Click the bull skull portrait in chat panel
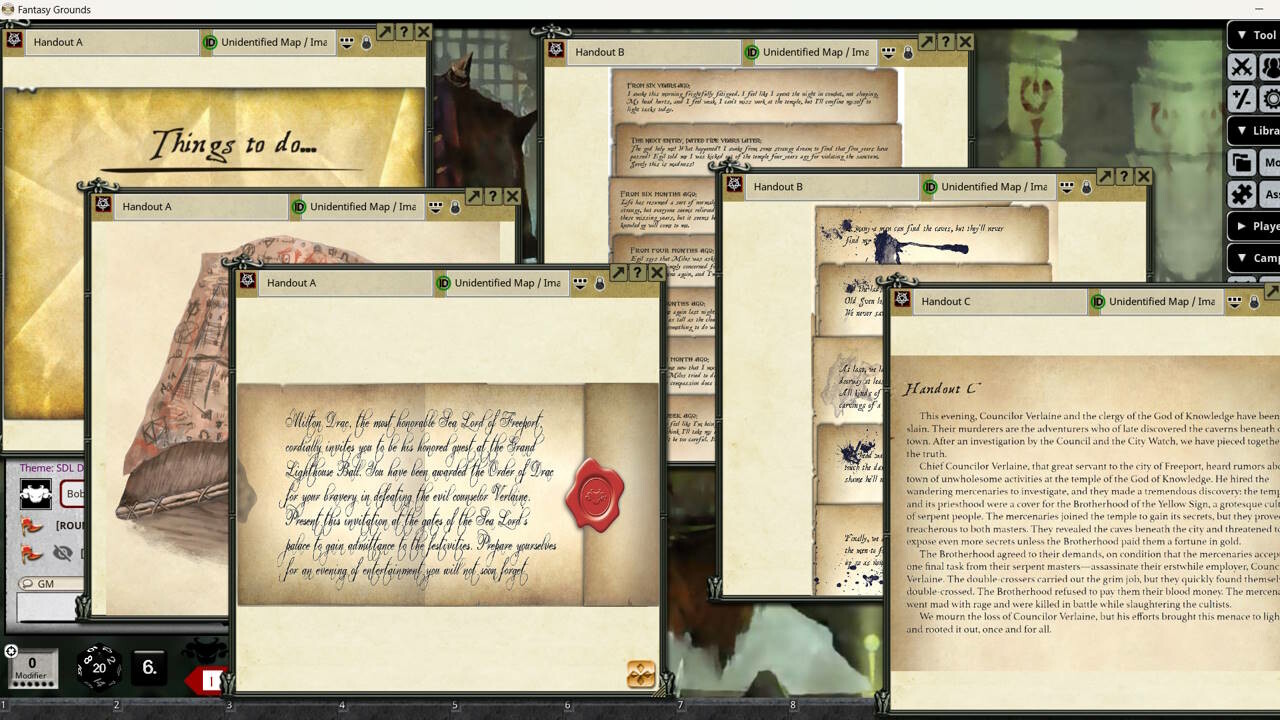 [x=36, y=493]
